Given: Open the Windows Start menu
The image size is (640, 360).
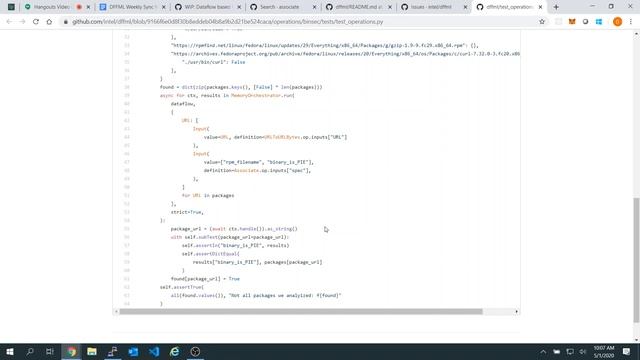Looking at the screenshot, I should coord(9,351).
